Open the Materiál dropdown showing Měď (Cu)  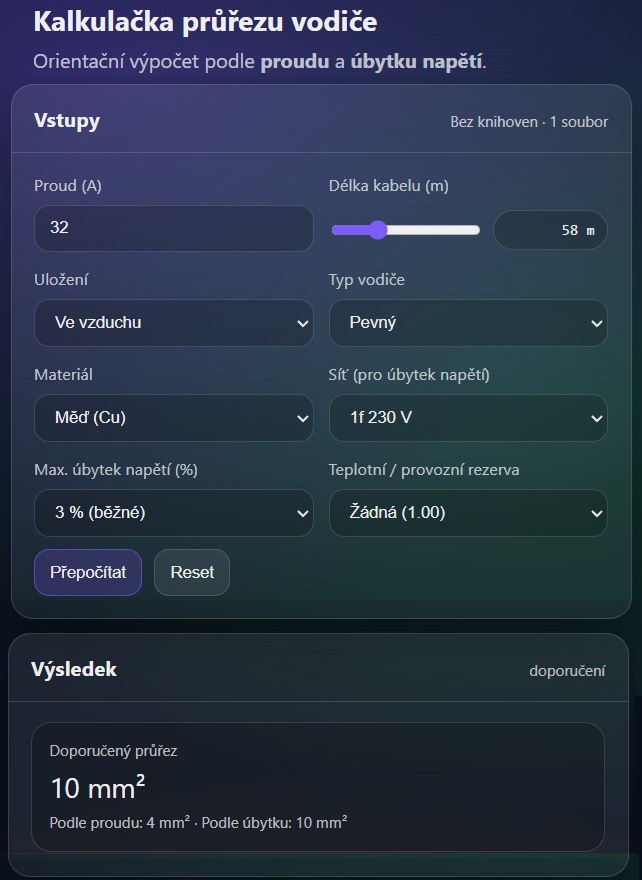coord(174,418)
